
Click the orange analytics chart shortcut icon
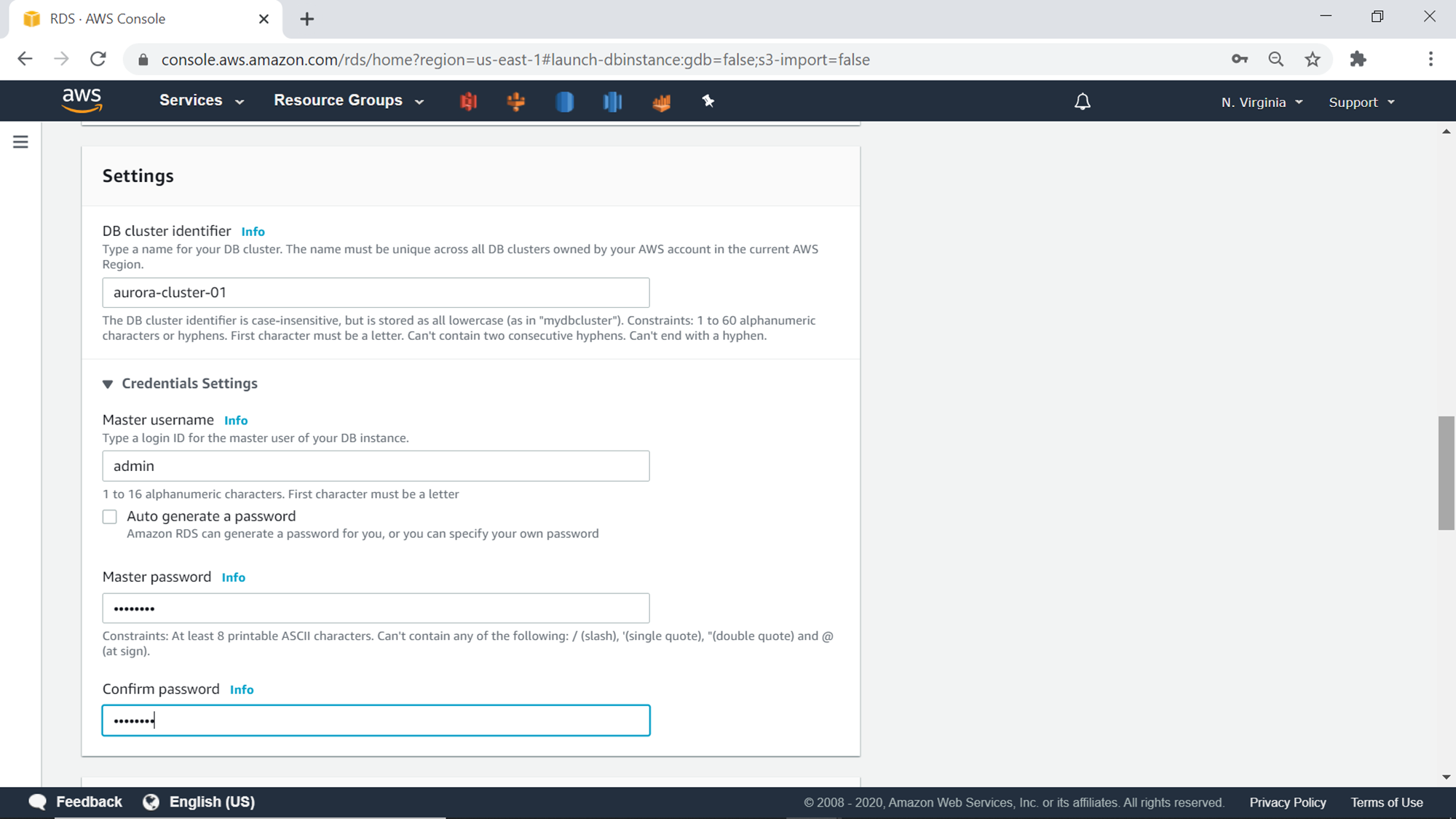[x=661, y=102]
